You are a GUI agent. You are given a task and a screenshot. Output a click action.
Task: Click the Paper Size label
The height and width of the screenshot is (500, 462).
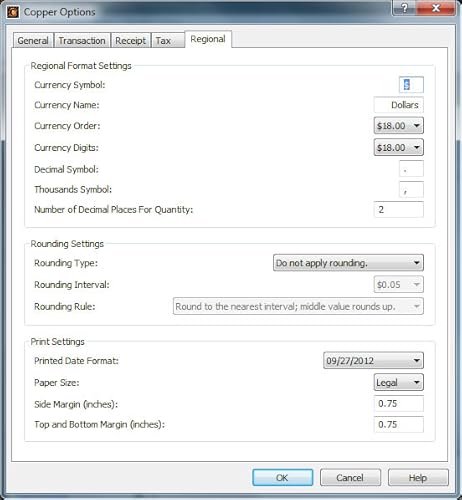point(57,382)
